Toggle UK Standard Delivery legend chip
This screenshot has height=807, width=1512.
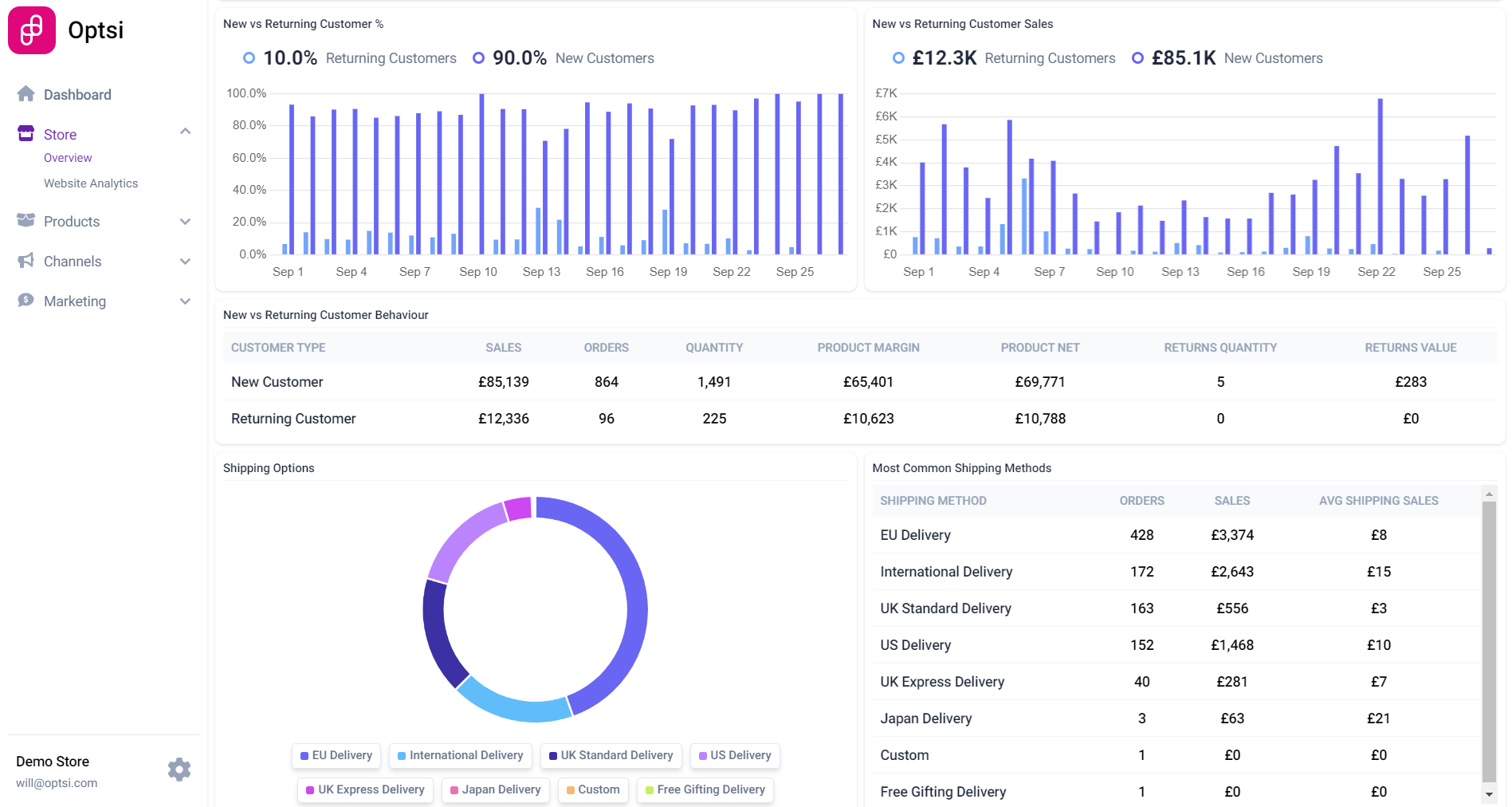click(611, 755)
